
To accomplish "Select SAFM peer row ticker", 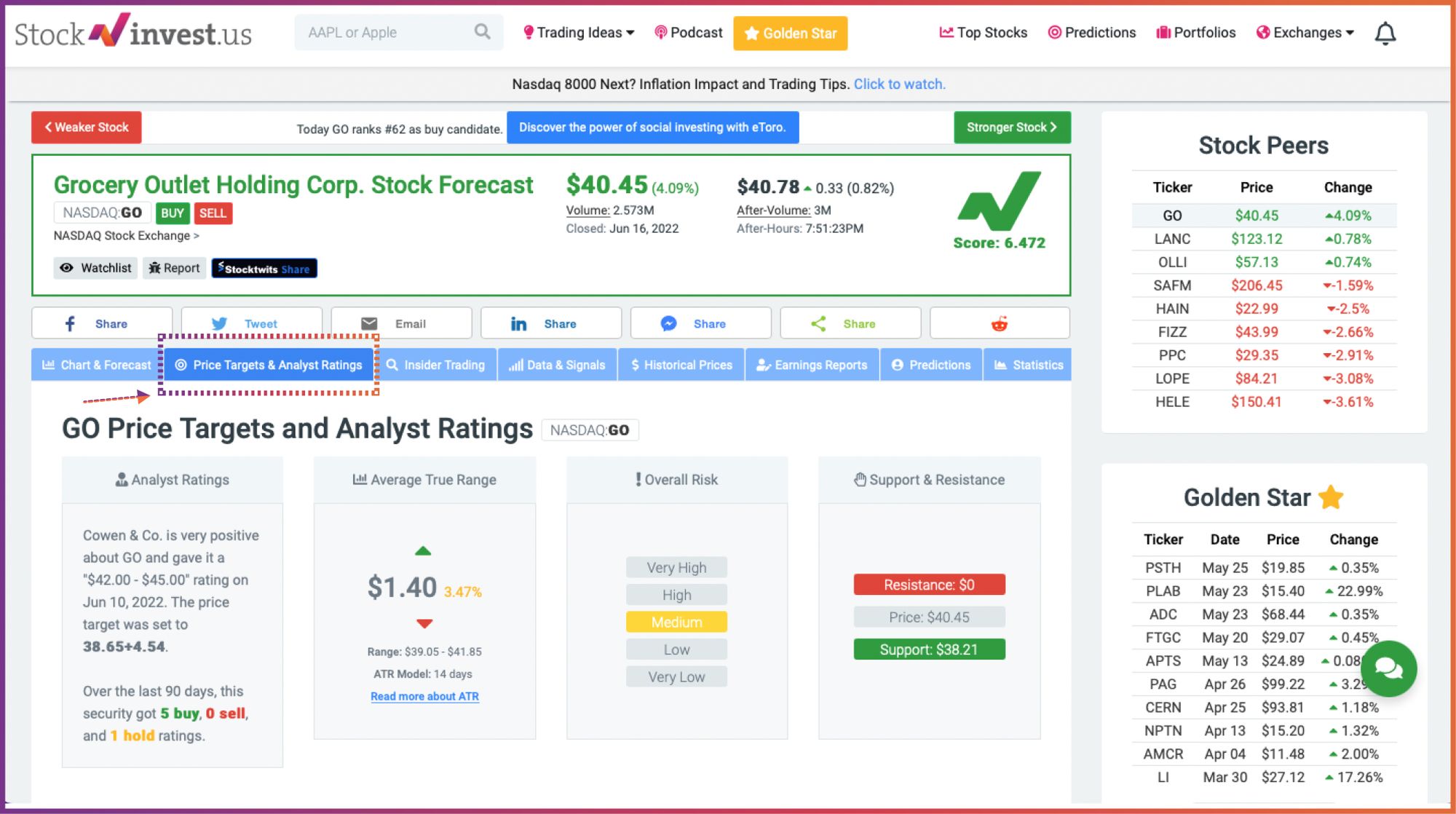I will coord(1172,285).
